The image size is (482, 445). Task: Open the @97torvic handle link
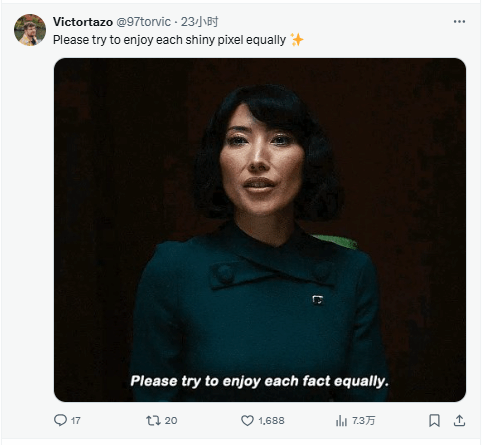(143, 22)
